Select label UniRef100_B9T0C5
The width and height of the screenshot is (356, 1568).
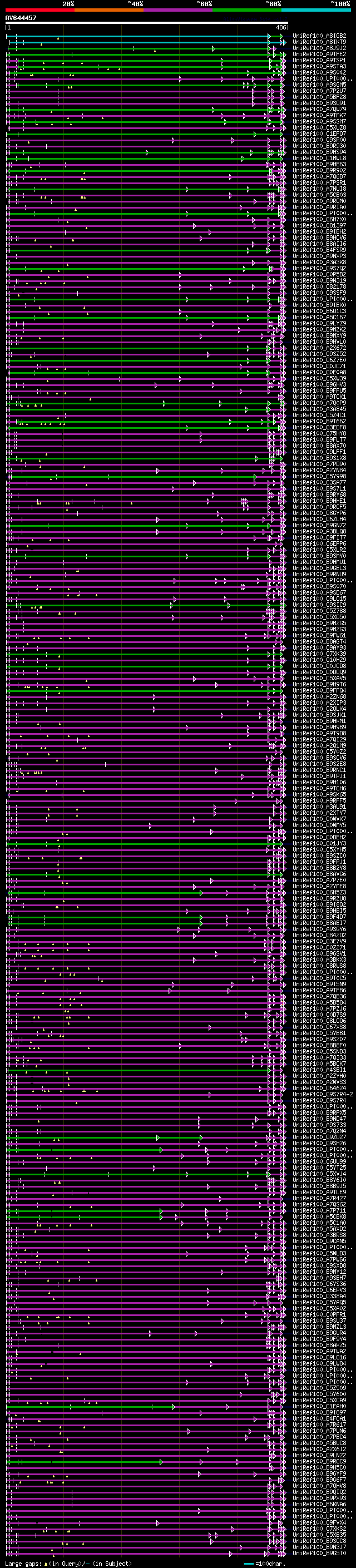(319, 978)
